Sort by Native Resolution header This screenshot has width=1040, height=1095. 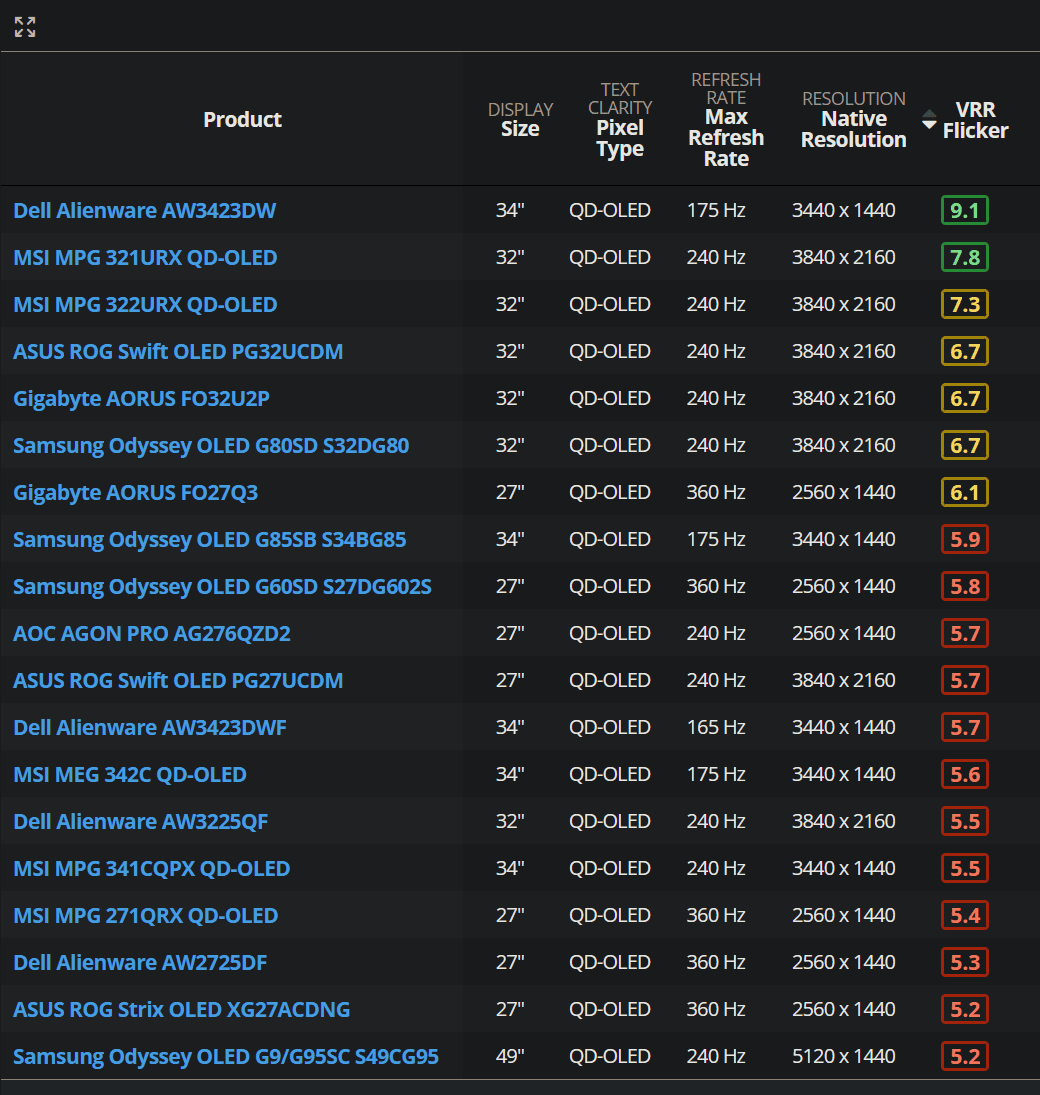click(854, 119)
